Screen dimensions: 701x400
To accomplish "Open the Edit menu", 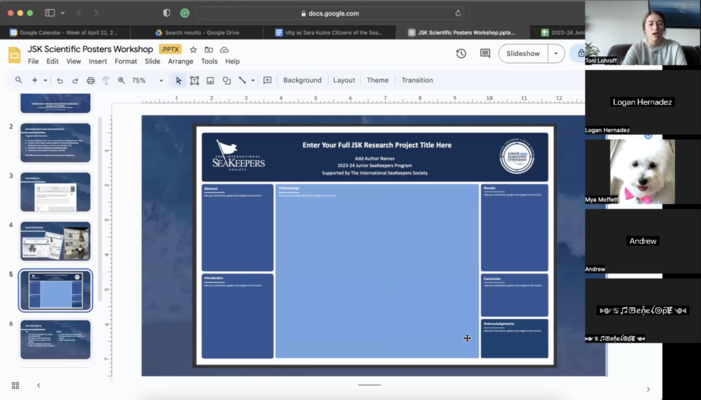I will click(52, 61).
